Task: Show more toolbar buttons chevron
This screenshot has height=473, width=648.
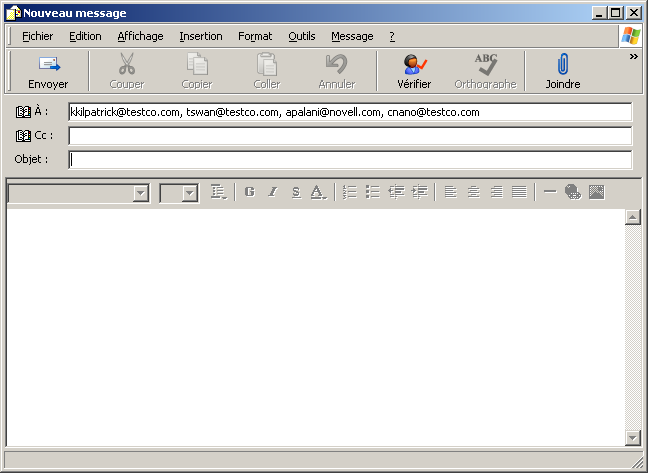Action: pos(634,57)
